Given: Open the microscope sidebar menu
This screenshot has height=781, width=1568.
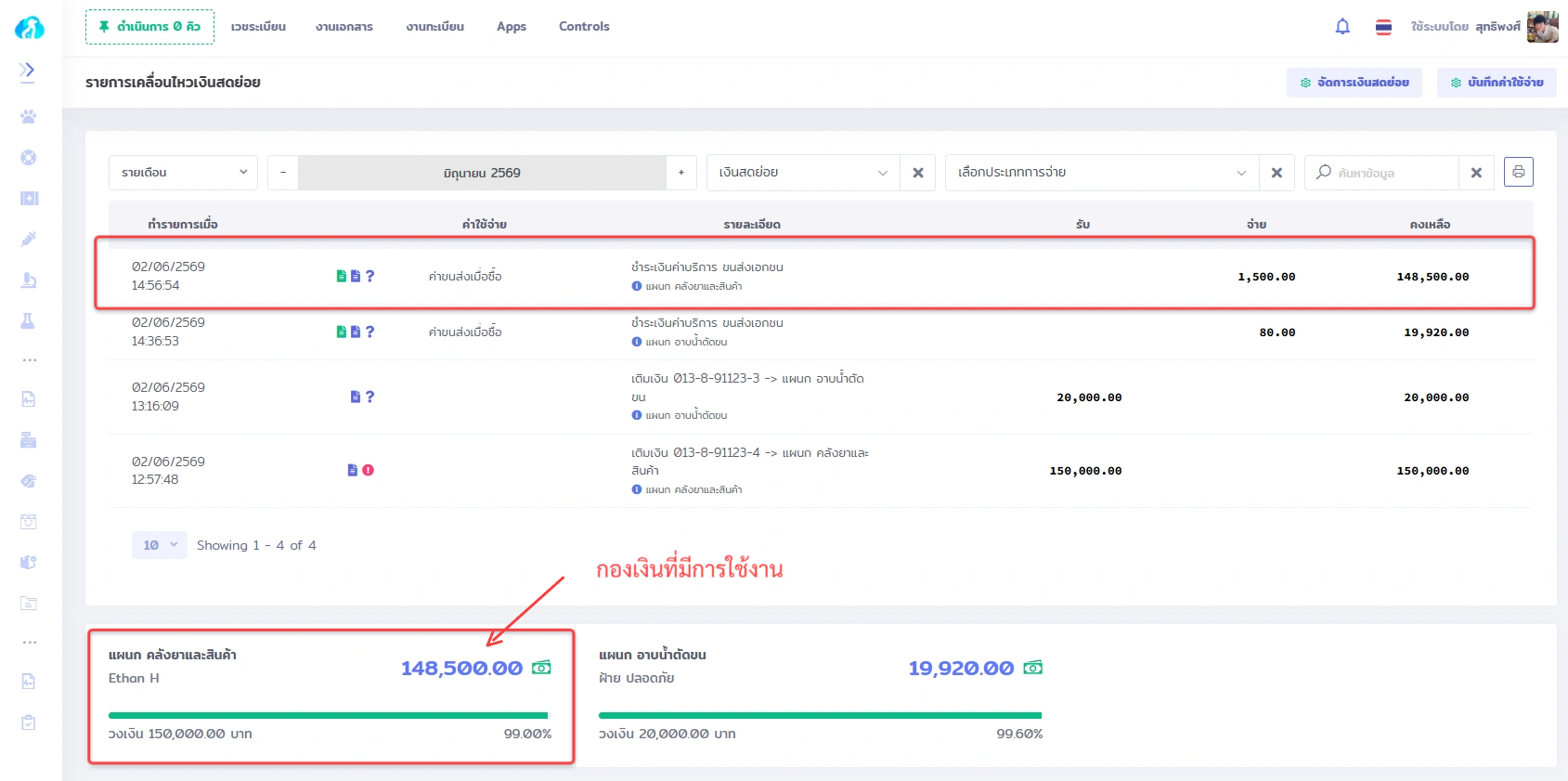Looking at the screenshot, I should click(29, 280).
